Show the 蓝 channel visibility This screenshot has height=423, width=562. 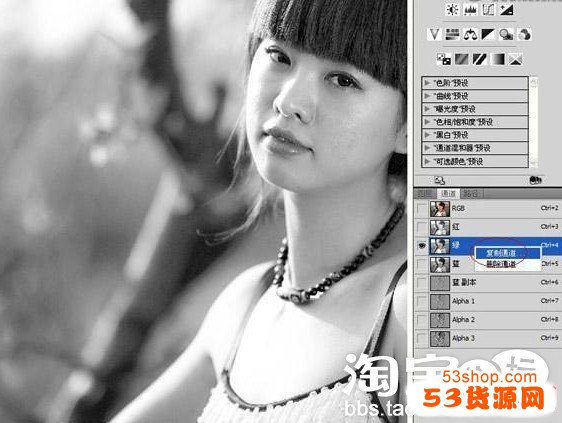tap(422, 264)
